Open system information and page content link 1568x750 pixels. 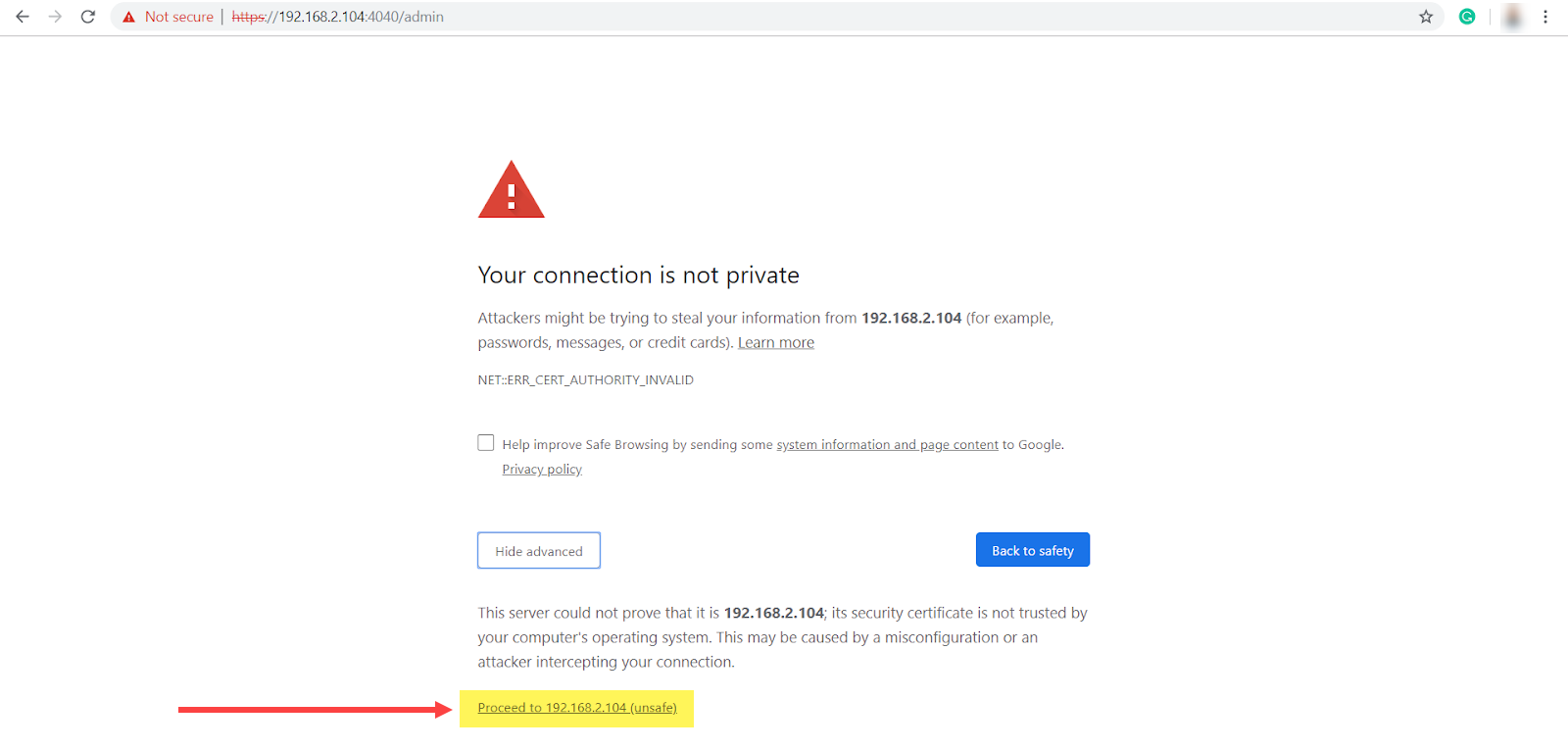pyautogui.click(x=887, y=445)
